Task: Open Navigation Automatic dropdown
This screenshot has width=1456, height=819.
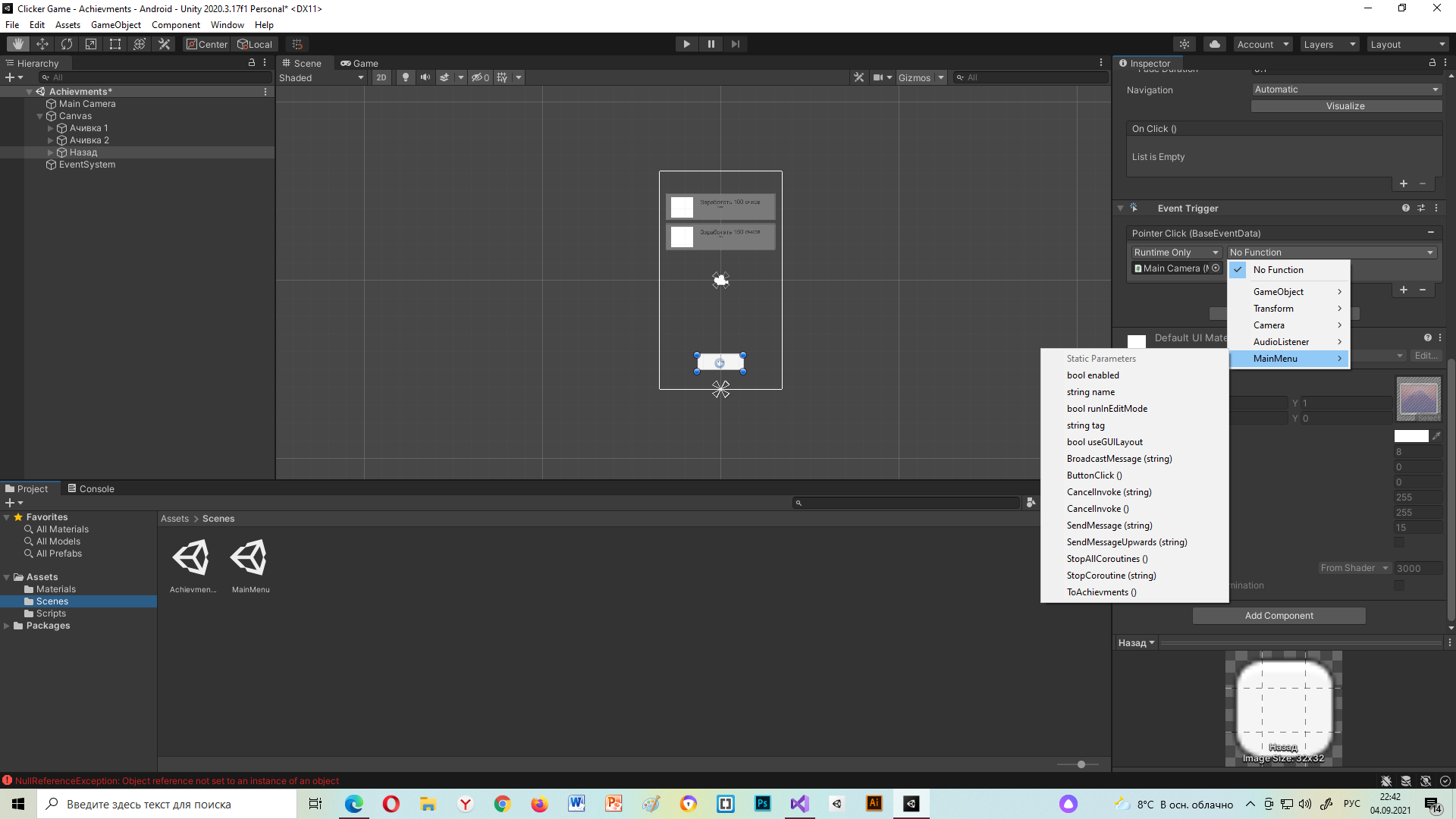Action: pyautogui.click(x=1346, y=89)
